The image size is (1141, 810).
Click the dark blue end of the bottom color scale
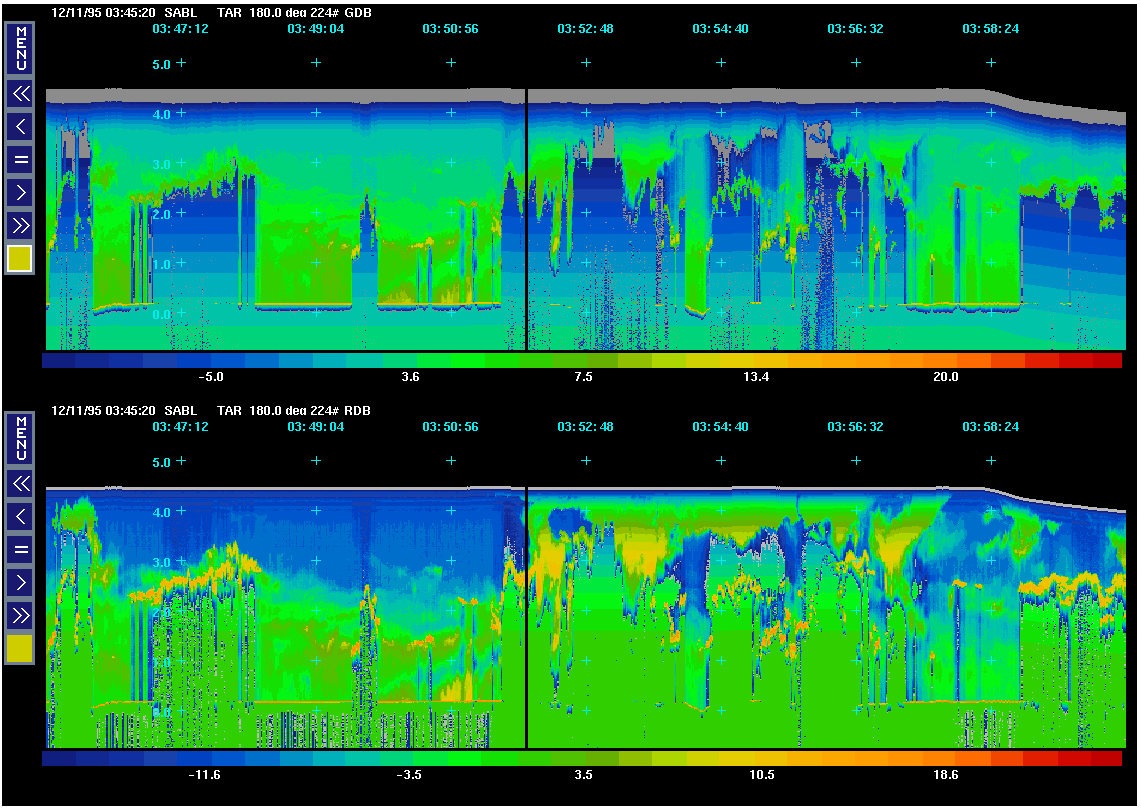tap(58, 758)
